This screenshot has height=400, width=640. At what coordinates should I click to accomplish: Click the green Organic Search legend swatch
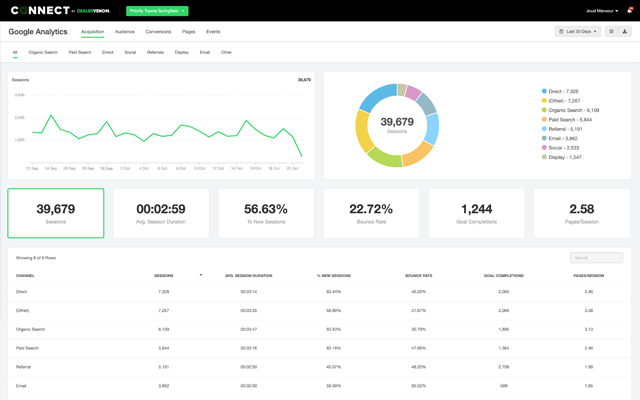[x=544, y=110]
